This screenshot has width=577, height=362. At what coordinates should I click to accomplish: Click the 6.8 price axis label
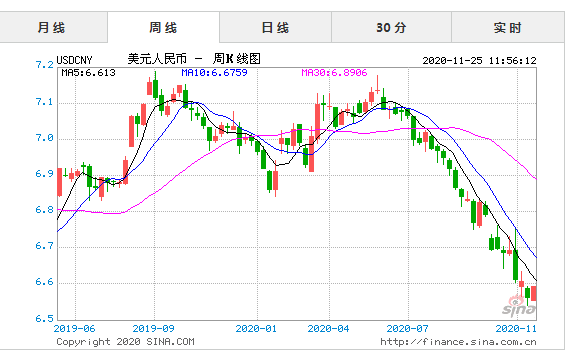point(45,210)
